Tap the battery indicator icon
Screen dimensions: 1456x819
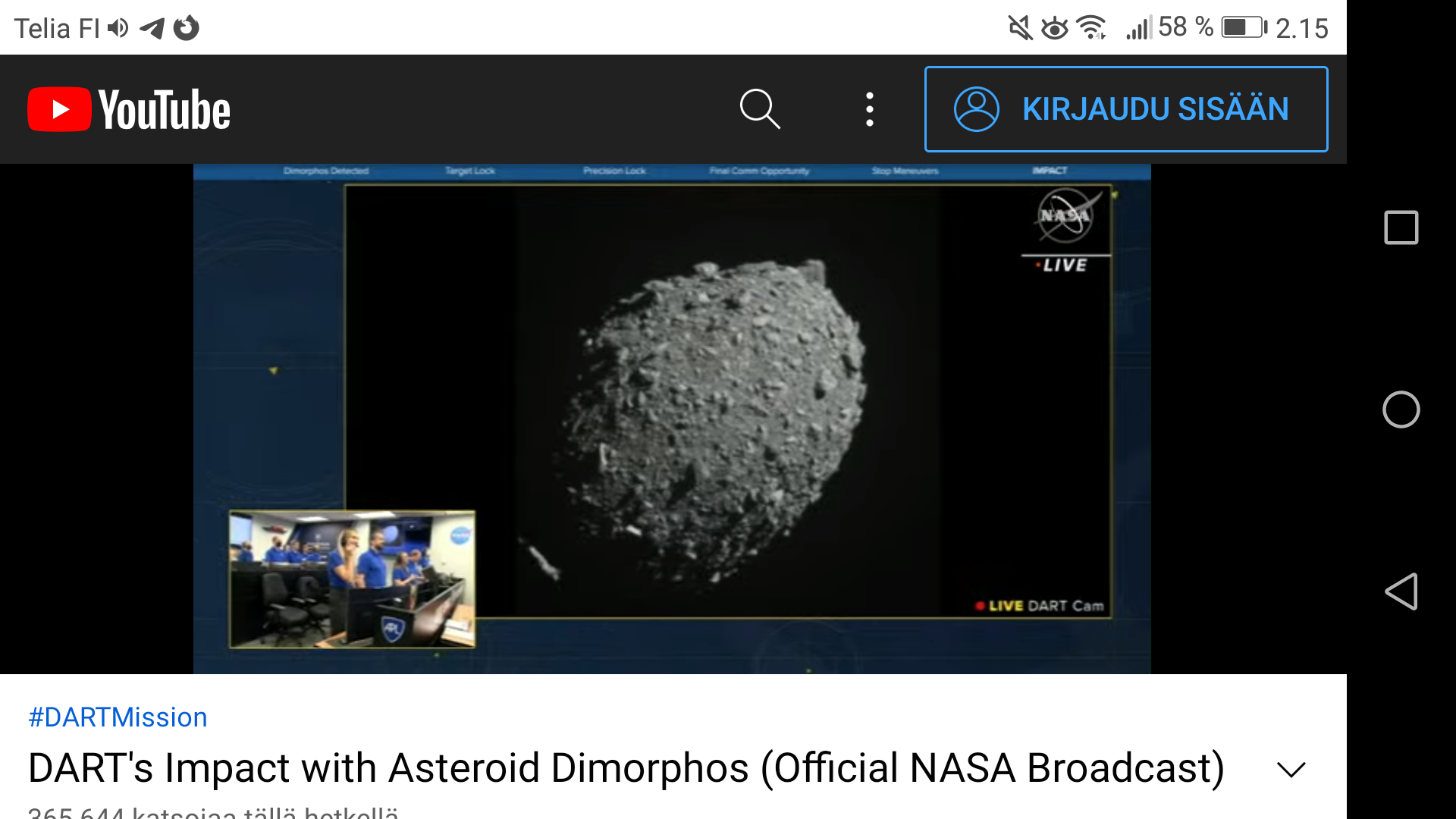point(1244,28)
